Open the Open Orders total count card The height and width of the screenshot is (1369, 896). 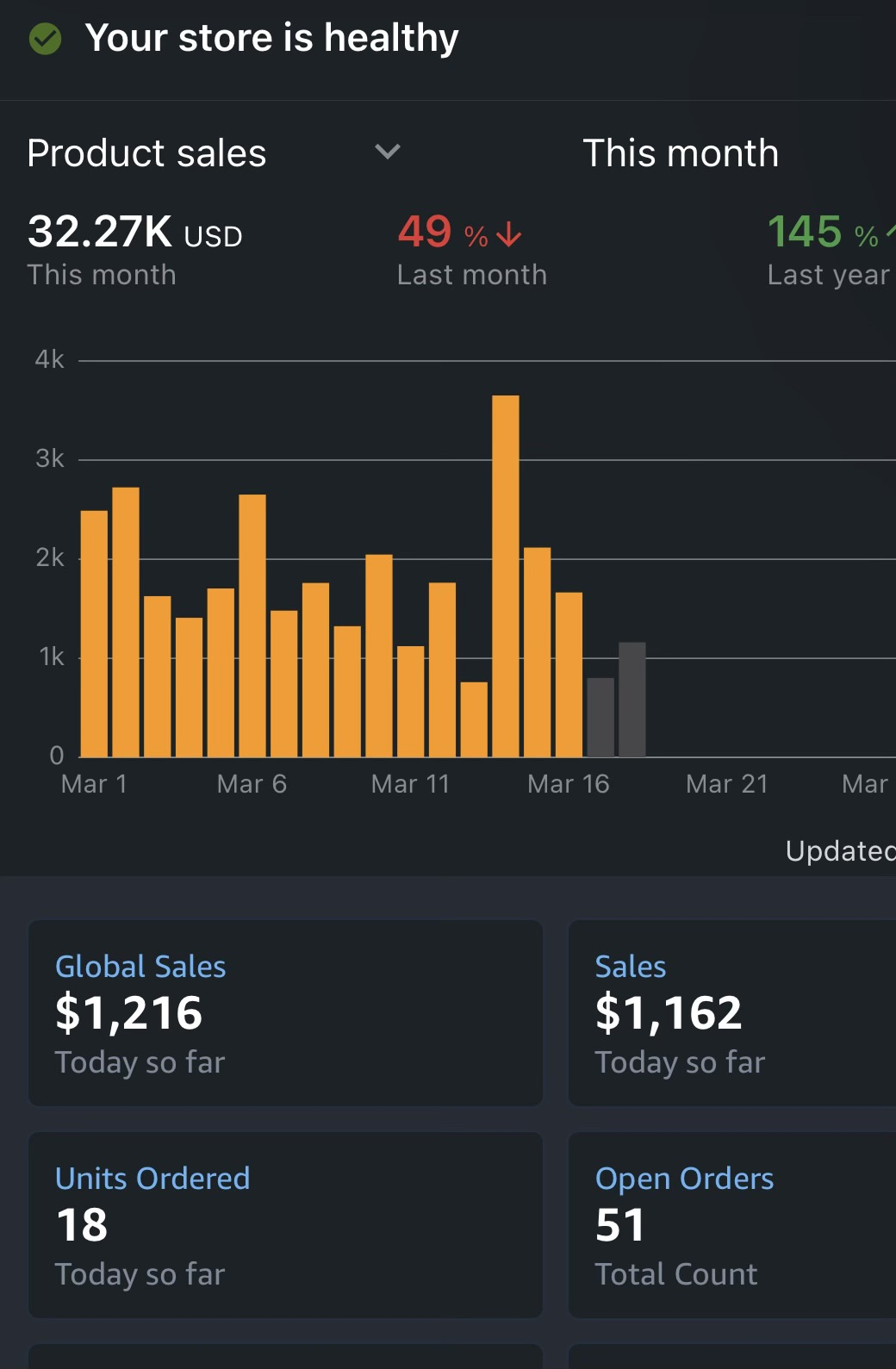pos(732,1224)
